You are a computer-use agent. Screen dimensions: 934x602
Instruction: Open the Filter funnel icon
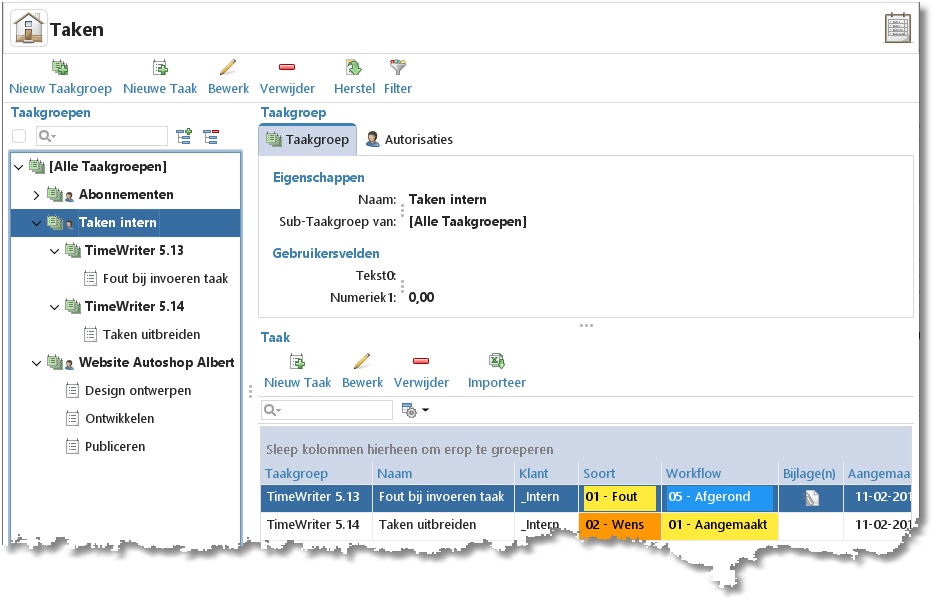coord(397,67)
